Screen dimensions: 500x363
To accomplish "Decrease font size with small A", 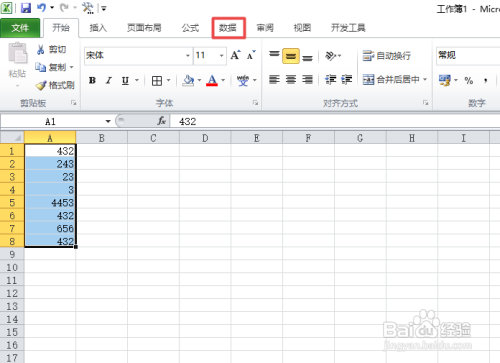I will pyautogui.click(x=251, y=55).
